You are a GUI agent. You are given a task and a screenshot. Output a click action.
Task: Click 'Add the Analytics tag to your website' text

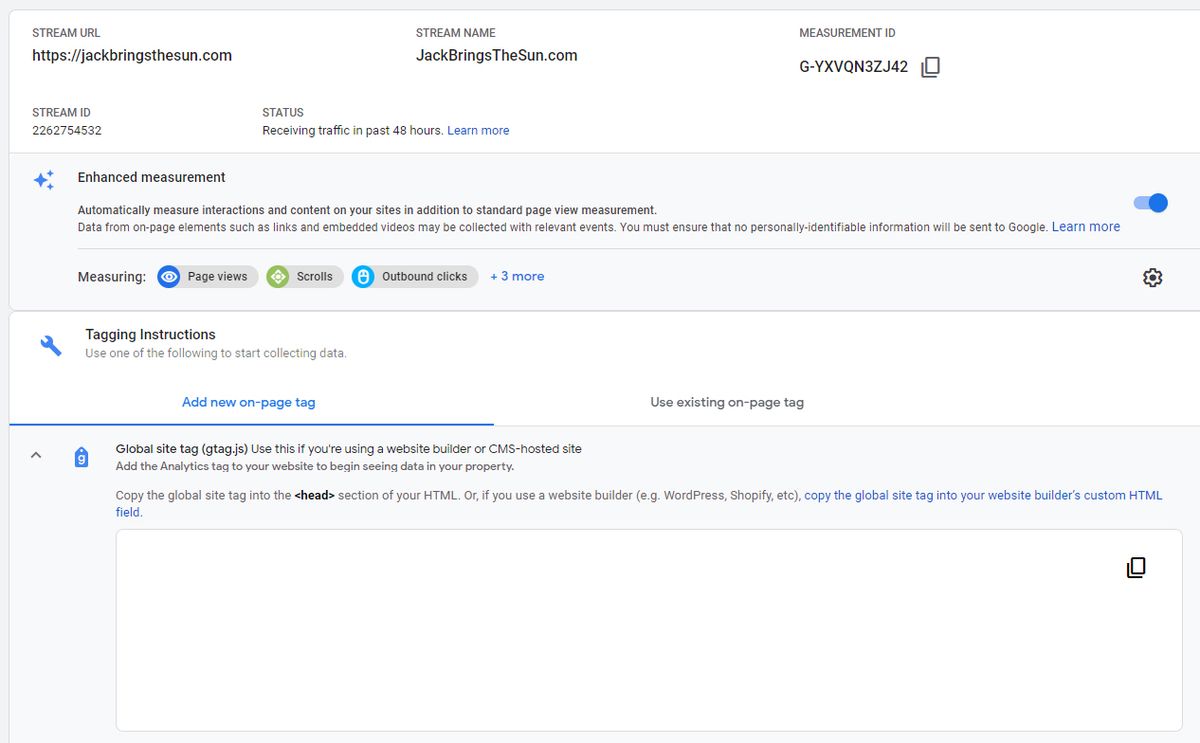[x=315, y=467]
